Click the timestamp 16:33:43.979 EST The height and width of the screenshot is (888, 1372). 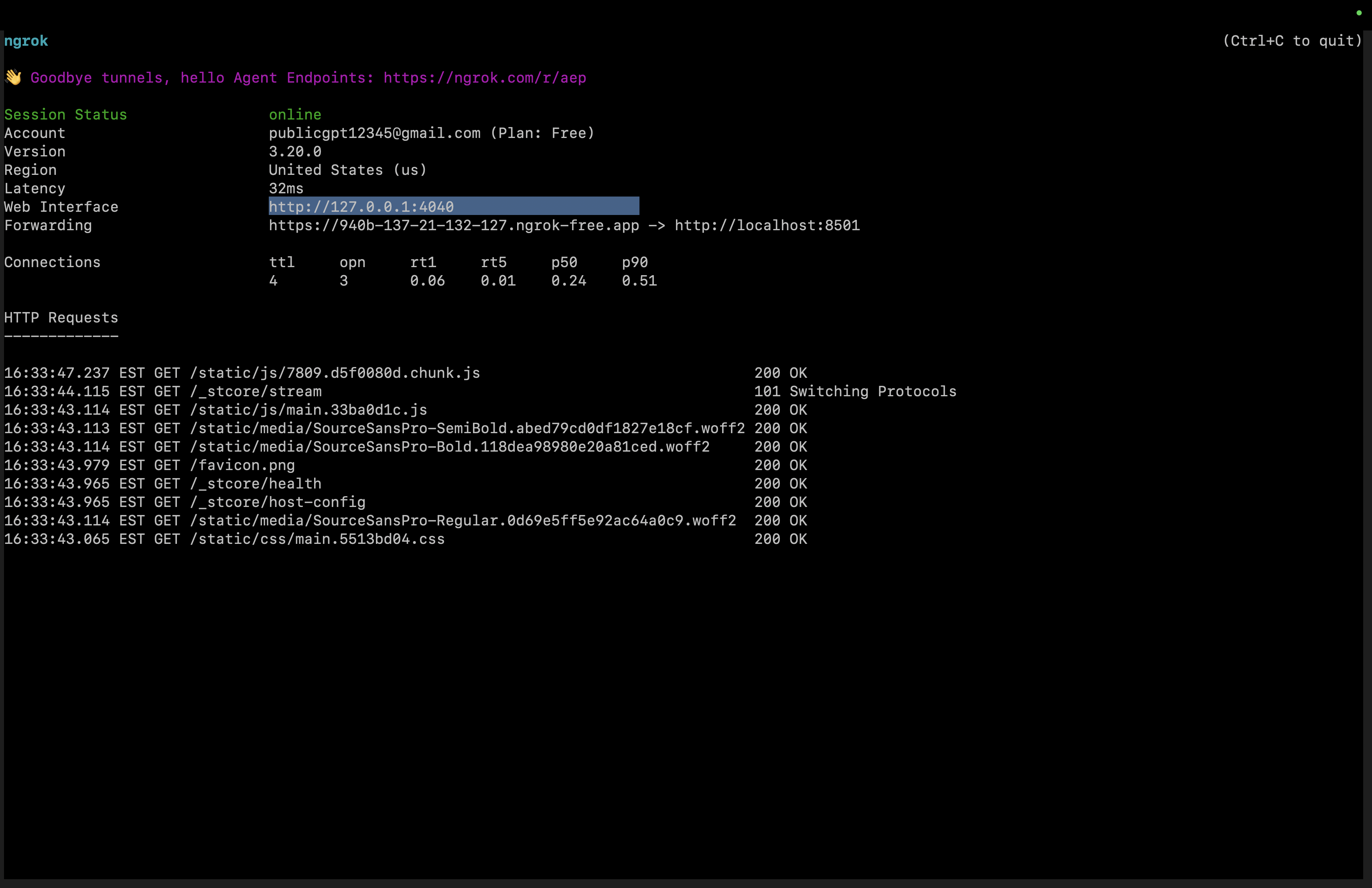[x=74, y=465]
